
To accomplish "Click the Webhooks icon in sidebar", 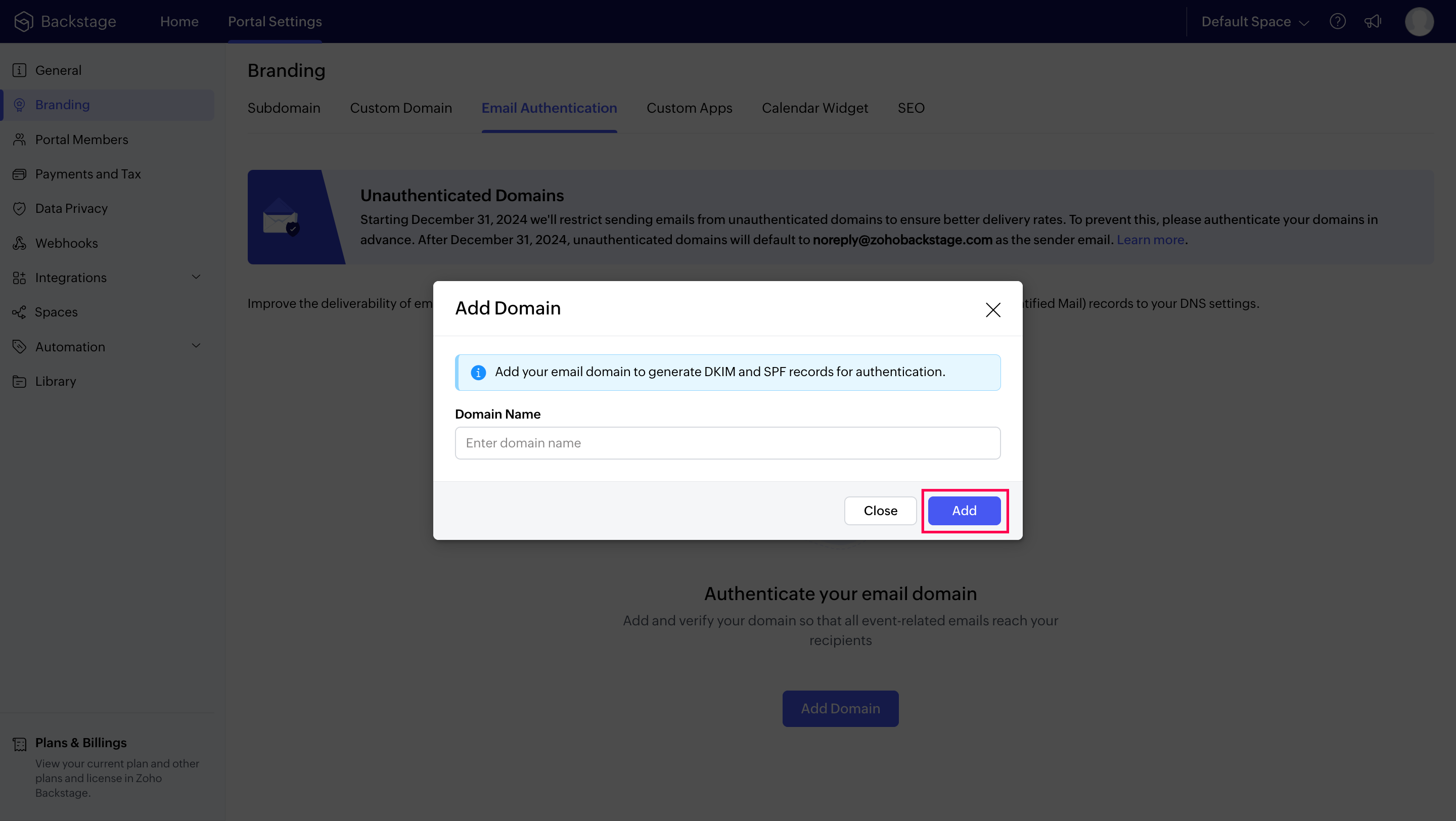I will tap(19, 243).
